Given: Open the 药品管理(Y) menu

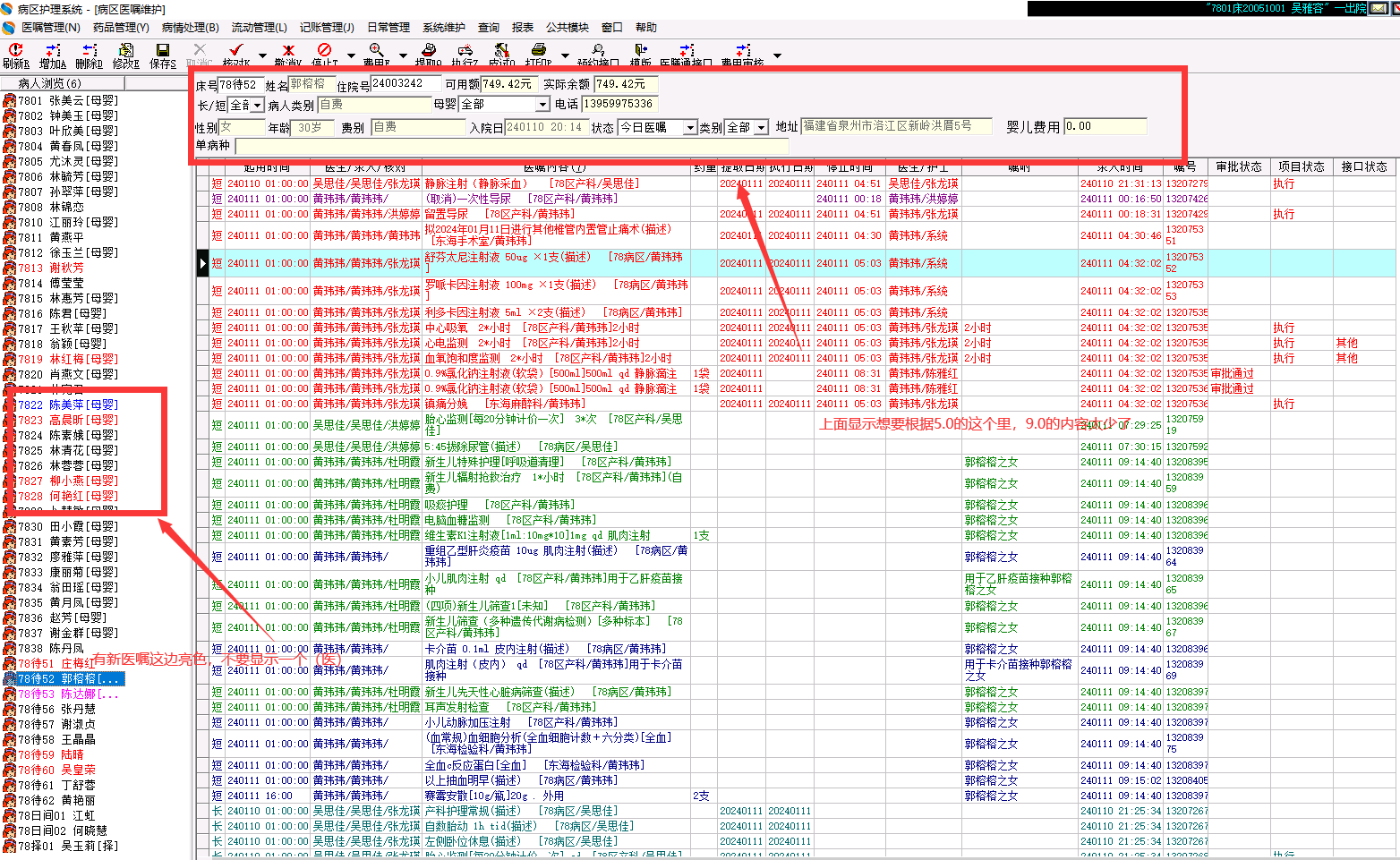Looking at the screenshot, I should click(x=121, y=28).
